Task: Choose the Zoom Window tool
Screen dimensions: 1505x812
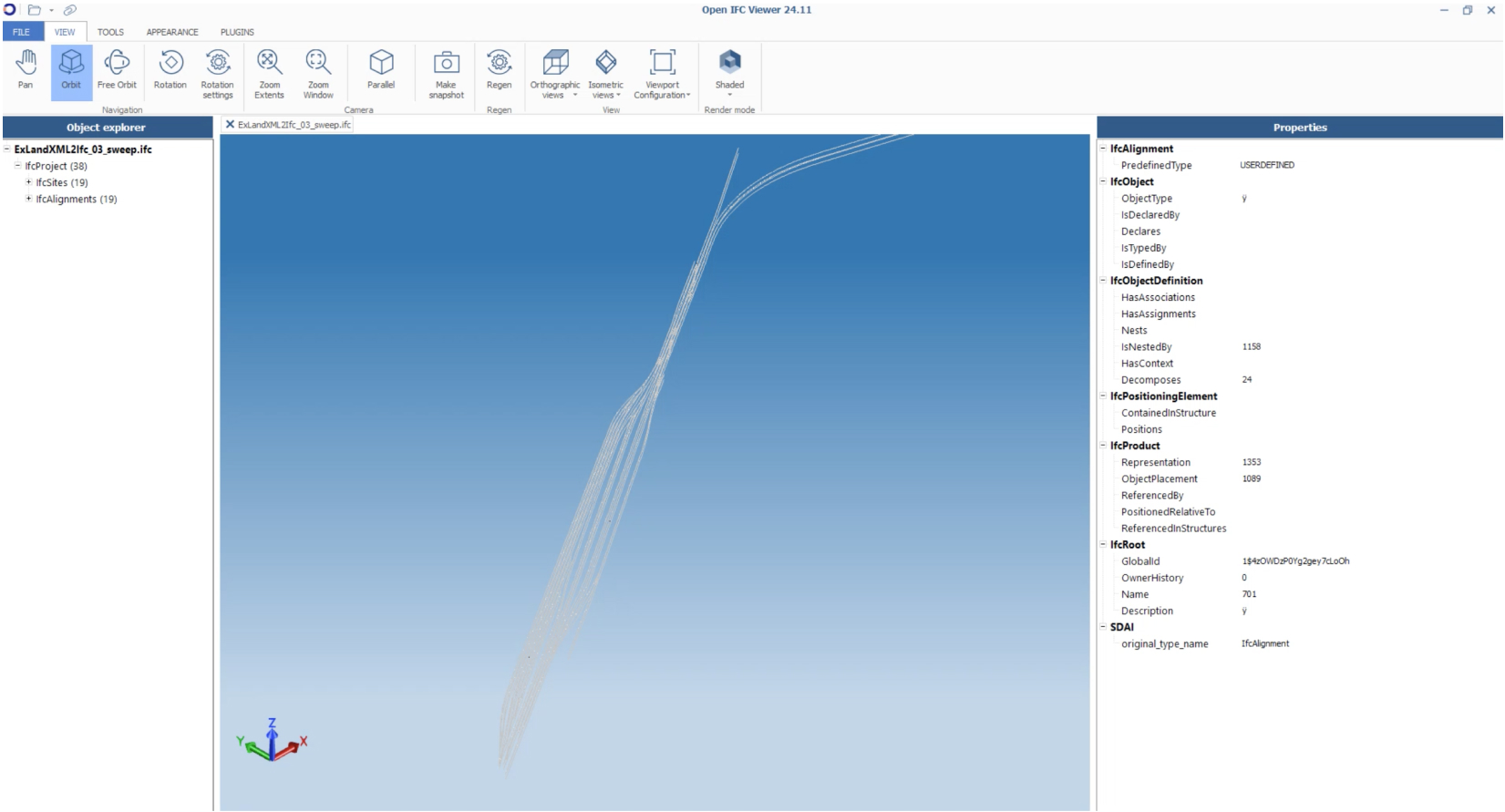Action: pyautogui.click(x=318, y=73)
